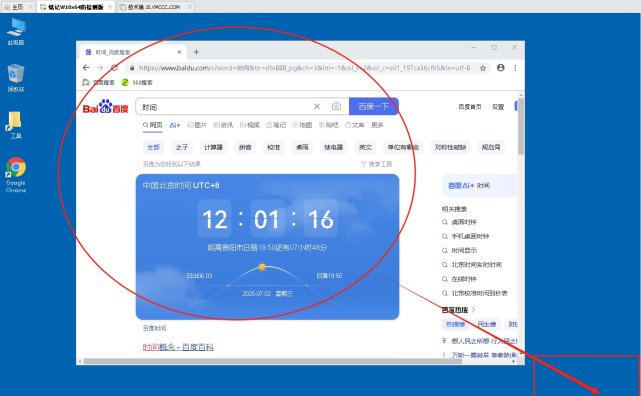Click the page's horizontal scrollbar thumb
The width and height of the screenshot is (641, 396).
[x=272, y=361]
